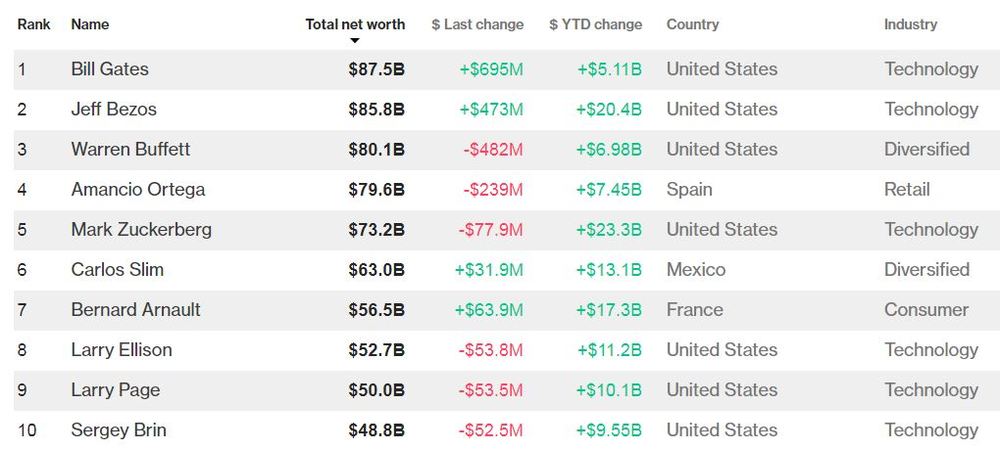Image resolution: width=1000 pixels, height=450 pixels.
Task: Sort table by Rank header
Action: (x=34, y=24)
